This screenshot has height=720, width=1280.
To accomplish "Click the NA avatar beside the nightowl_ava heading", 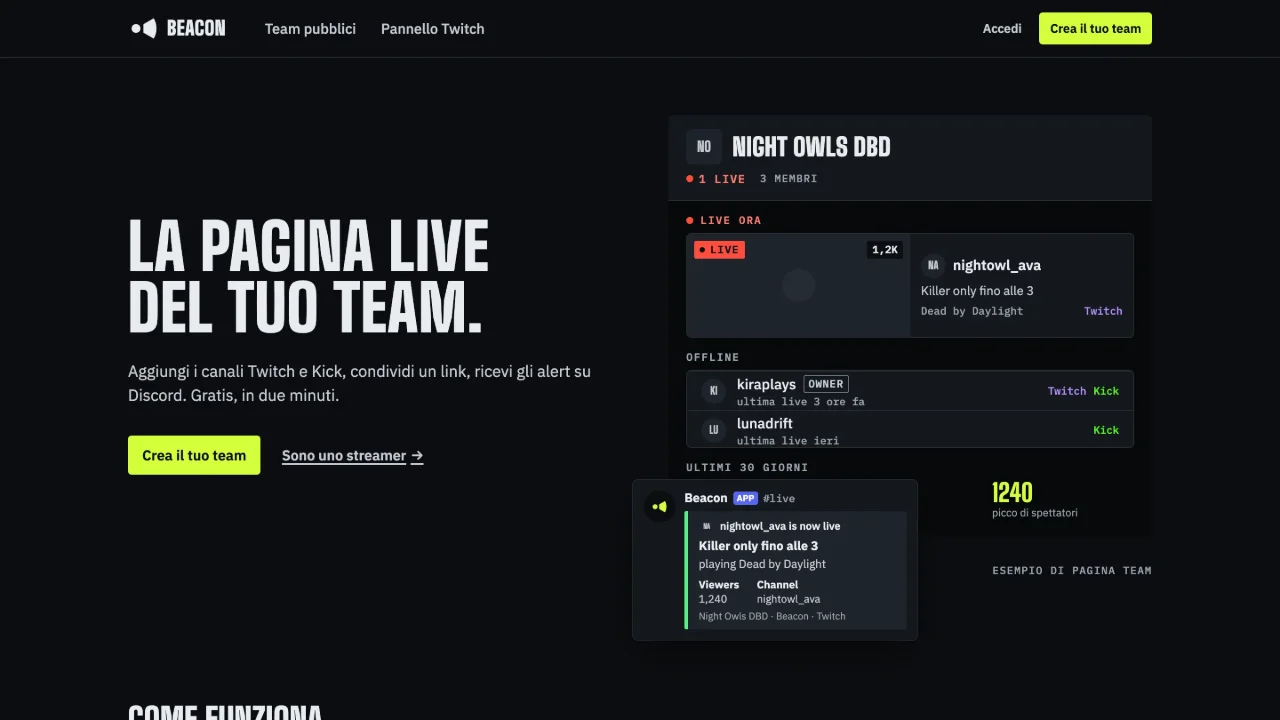I will click(933, 265).
